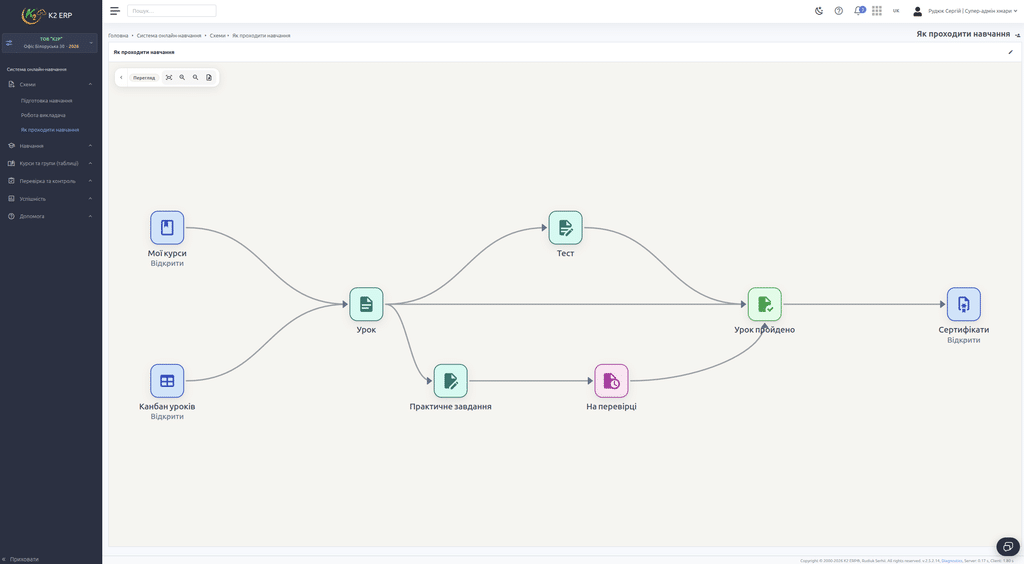Zoom out of the diagram
This screenshot has height=564, width=1024.
(195, 78)
